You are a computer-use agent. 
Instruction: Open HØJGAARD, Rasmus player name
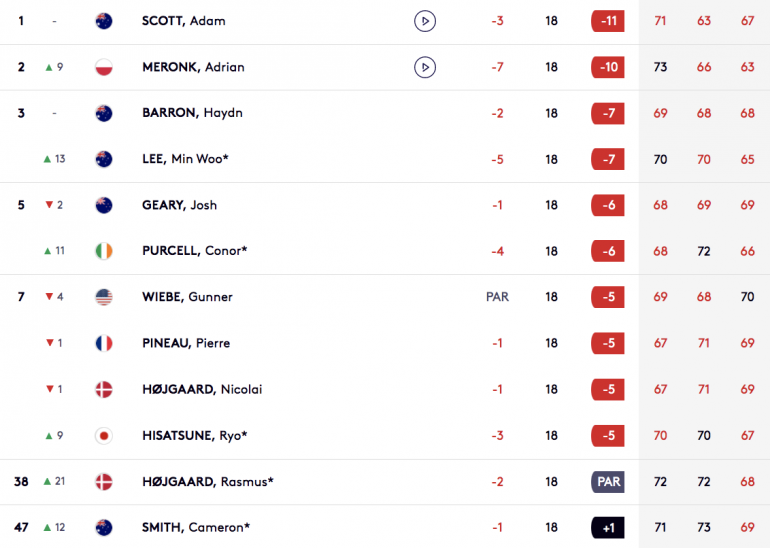[x=208, y=482]
